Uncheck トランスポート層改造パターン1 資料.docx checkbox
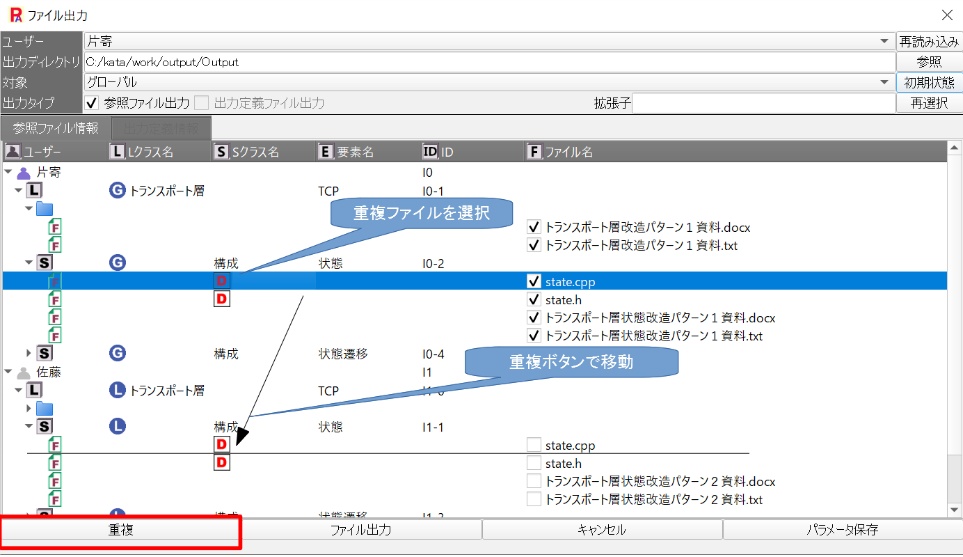963x557 pixels. tap(534, 227)
